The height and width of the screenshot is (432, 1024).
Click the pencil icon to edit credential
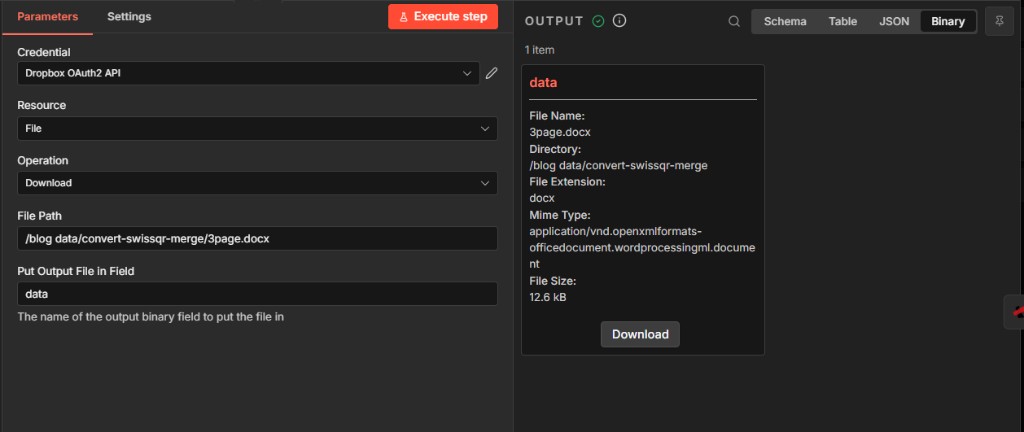[491, 73]
